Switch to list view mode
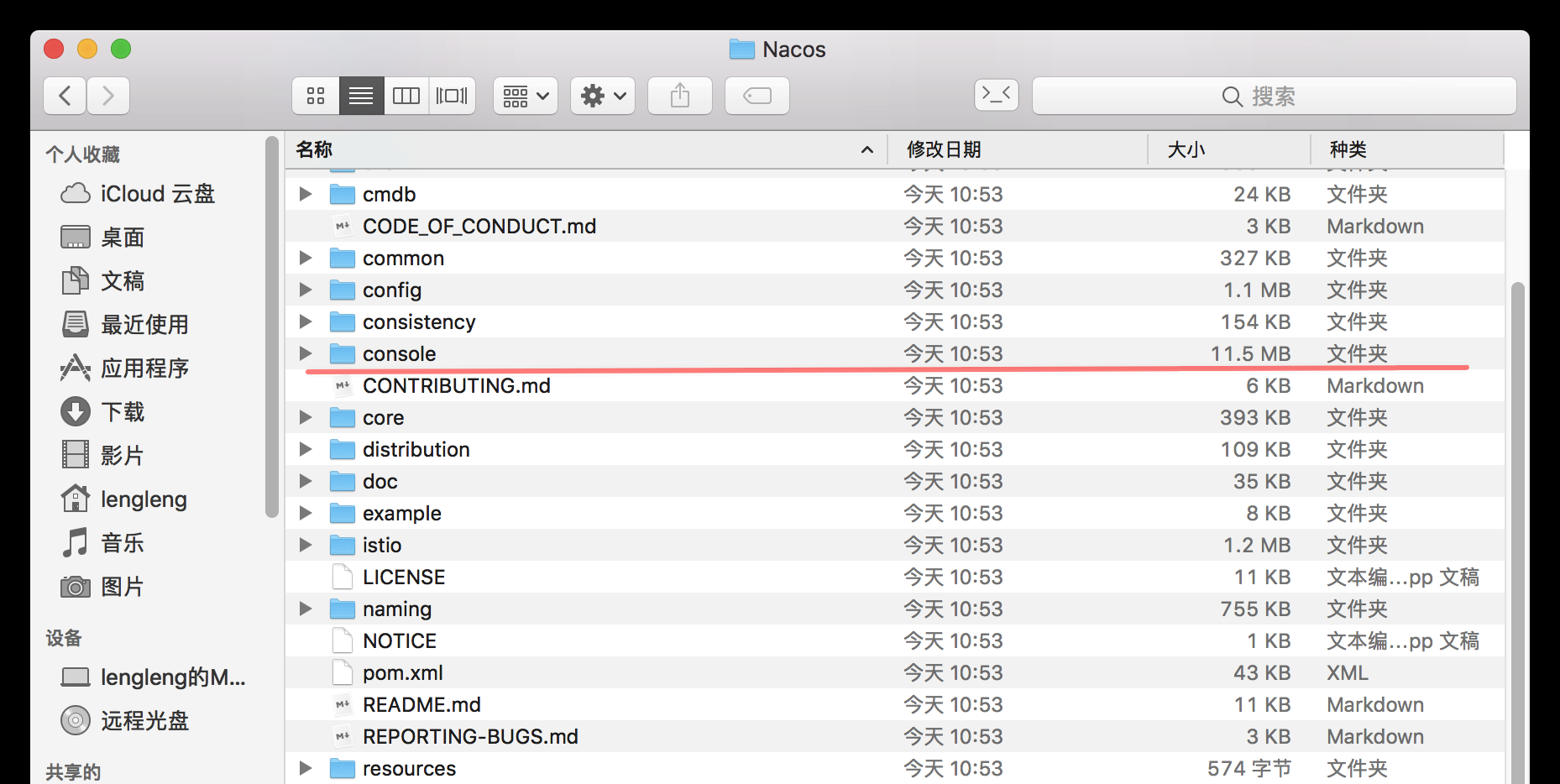 coord(361,96)
